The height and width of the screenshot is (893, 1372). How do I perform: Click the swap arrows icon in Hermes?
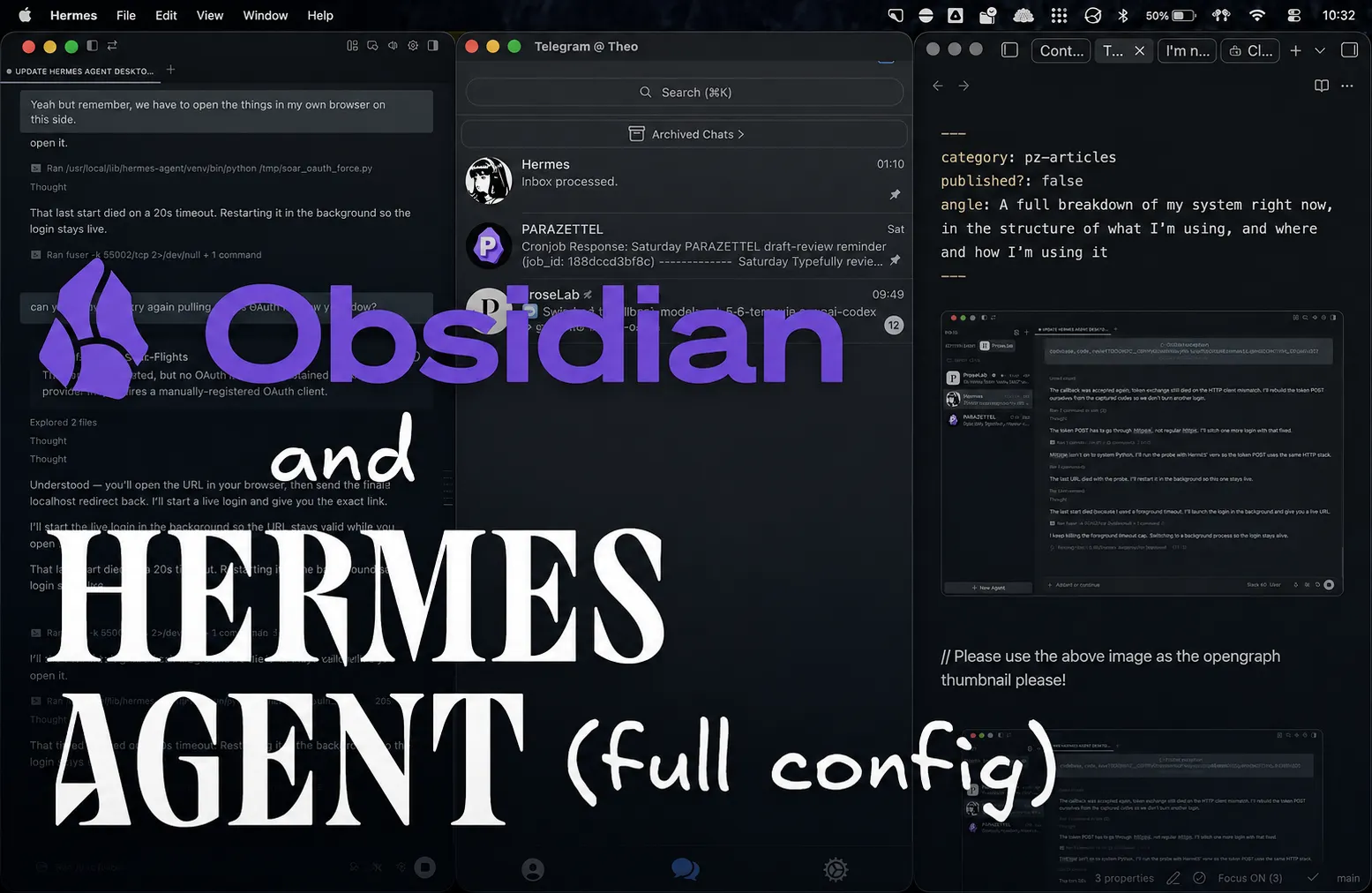click(x=112, y=46)
